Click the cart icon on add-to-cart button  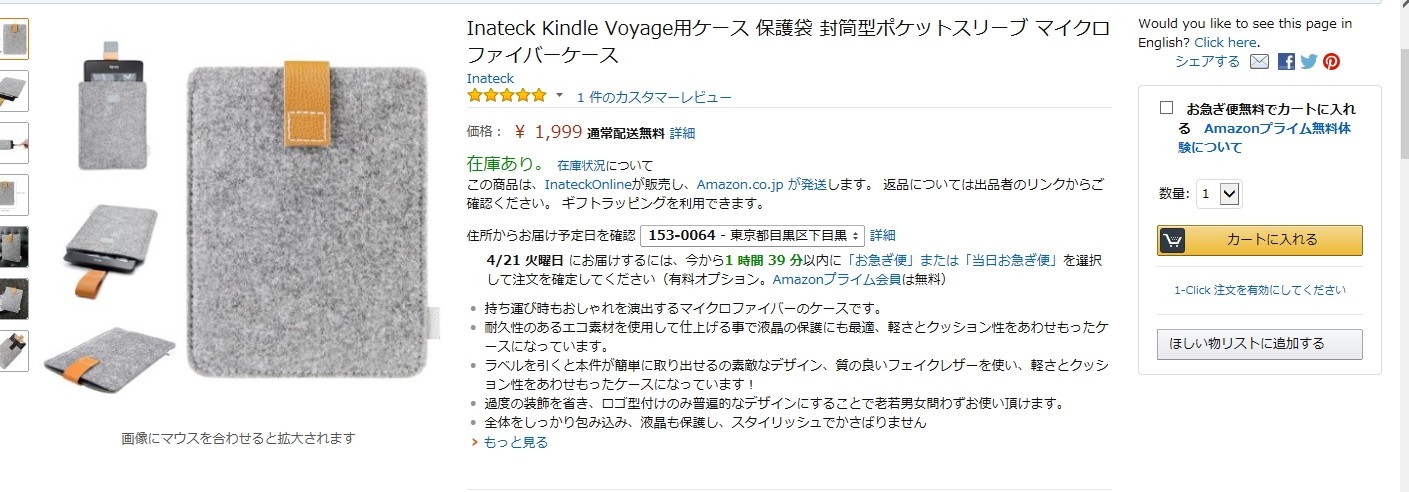point(1172,240)
